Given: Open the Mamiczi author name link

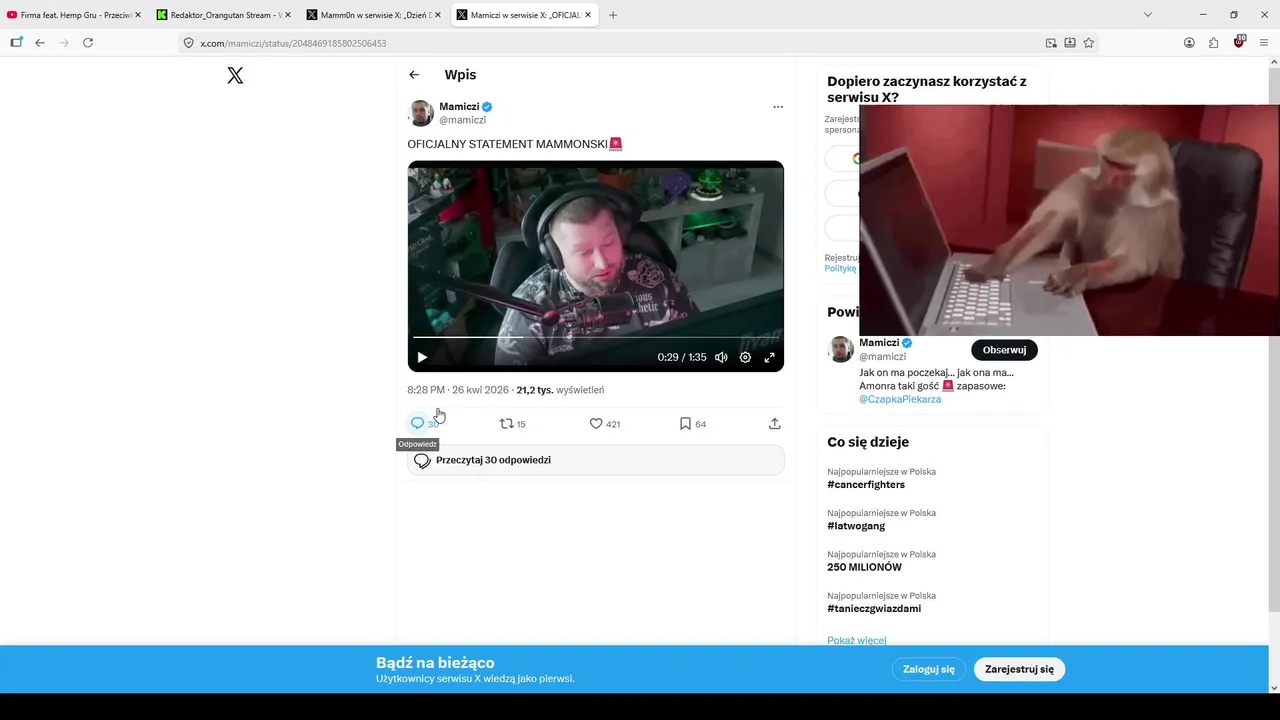Looking at the screenshot, I should [x=459, y=107].
